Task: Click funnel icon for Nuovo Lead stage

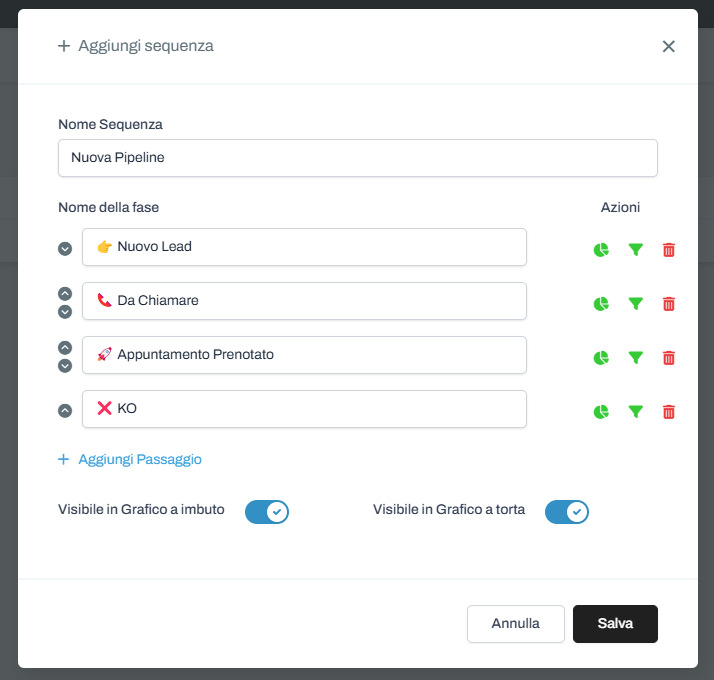Action: tap(635, 250)
